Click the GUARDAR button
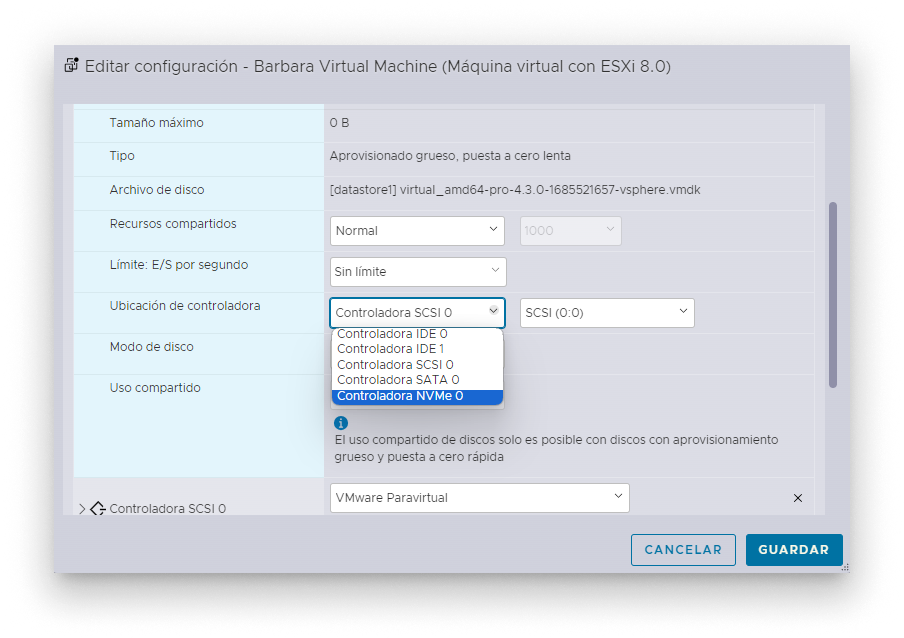 [794, 549]
